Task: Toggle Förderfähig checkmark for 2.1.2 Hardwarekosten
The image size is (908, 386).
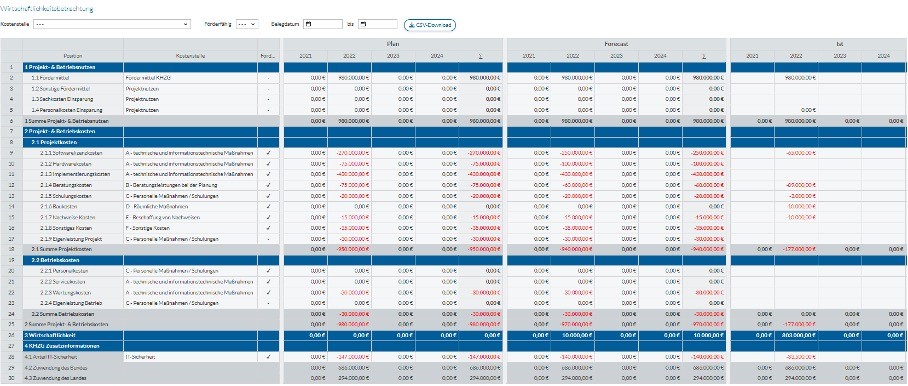Action: coord(269,164)
